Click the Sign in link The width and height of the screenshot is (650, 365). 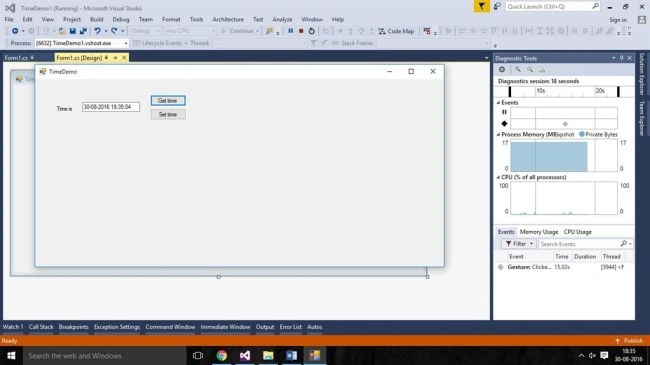pyautogui.click(x=618, y=20)
